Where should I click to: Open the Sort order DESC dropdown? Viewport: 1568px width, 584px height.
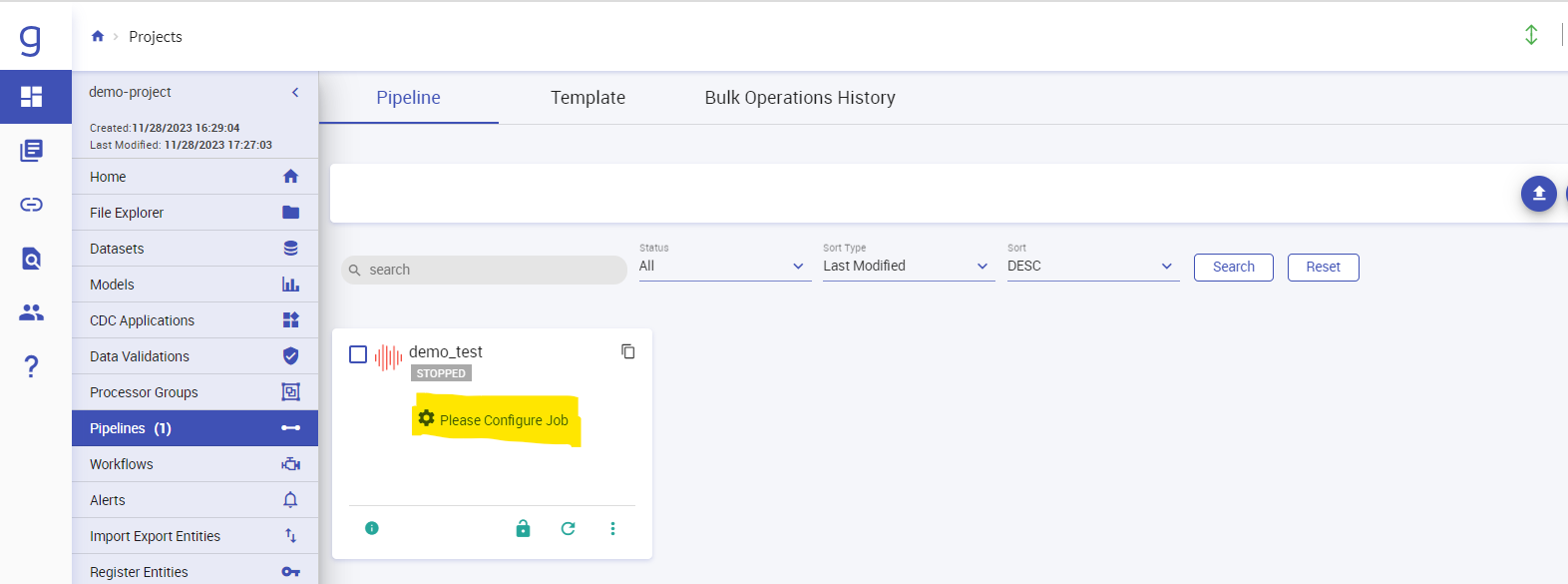pos(1091,267)
